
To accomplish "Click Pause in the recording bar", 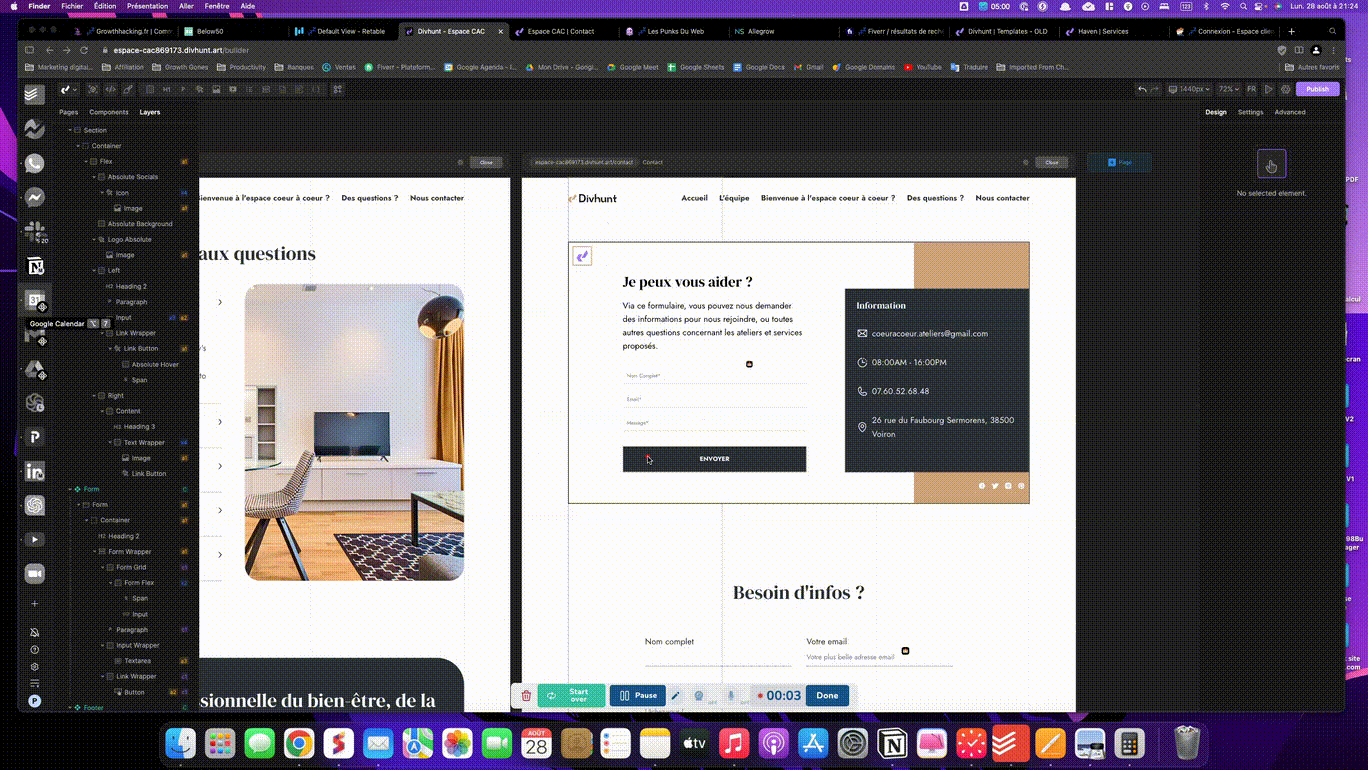I will point(637,696).
